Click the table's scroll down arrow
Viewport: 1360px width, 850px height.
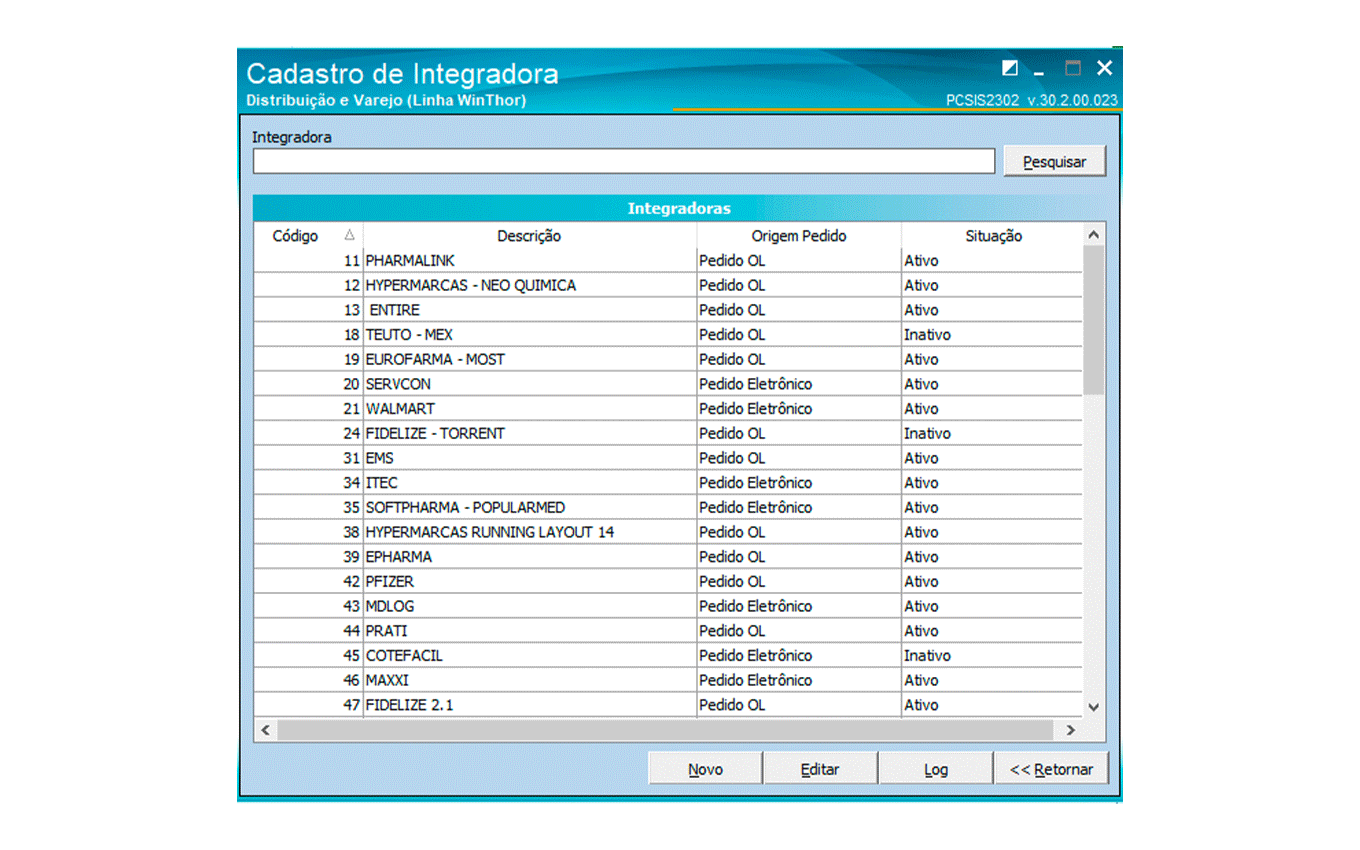[x=1094, y=706]
